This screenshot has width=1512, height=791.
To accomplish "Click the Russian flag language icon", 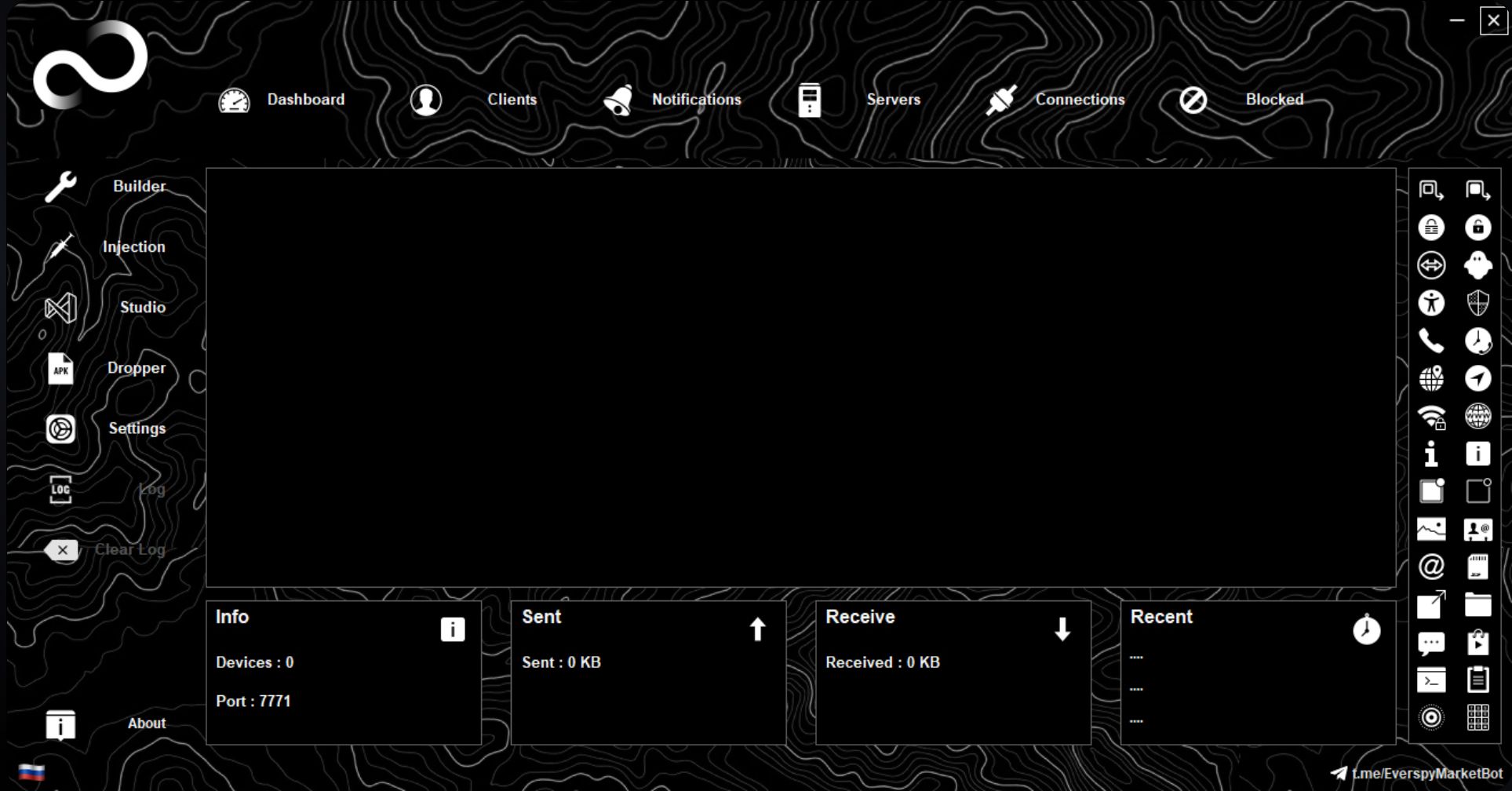I will tap(31, 772).
